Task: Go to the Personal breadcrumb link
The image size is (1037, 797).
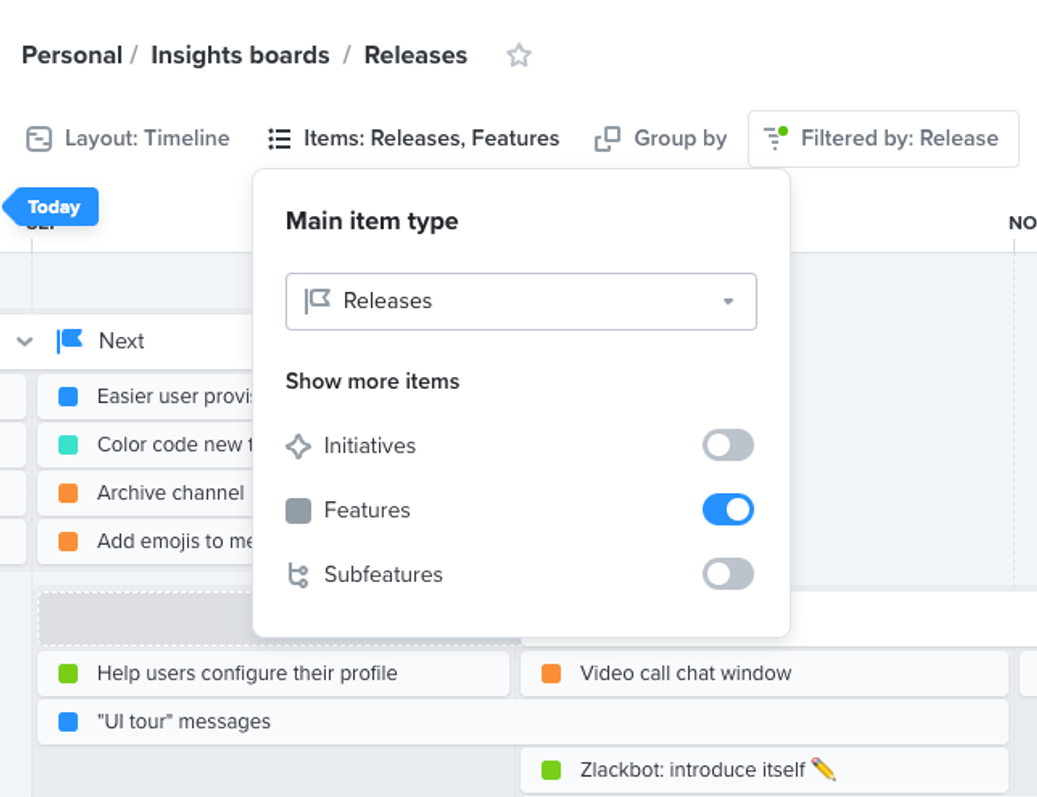Action: tap(71, 56)
